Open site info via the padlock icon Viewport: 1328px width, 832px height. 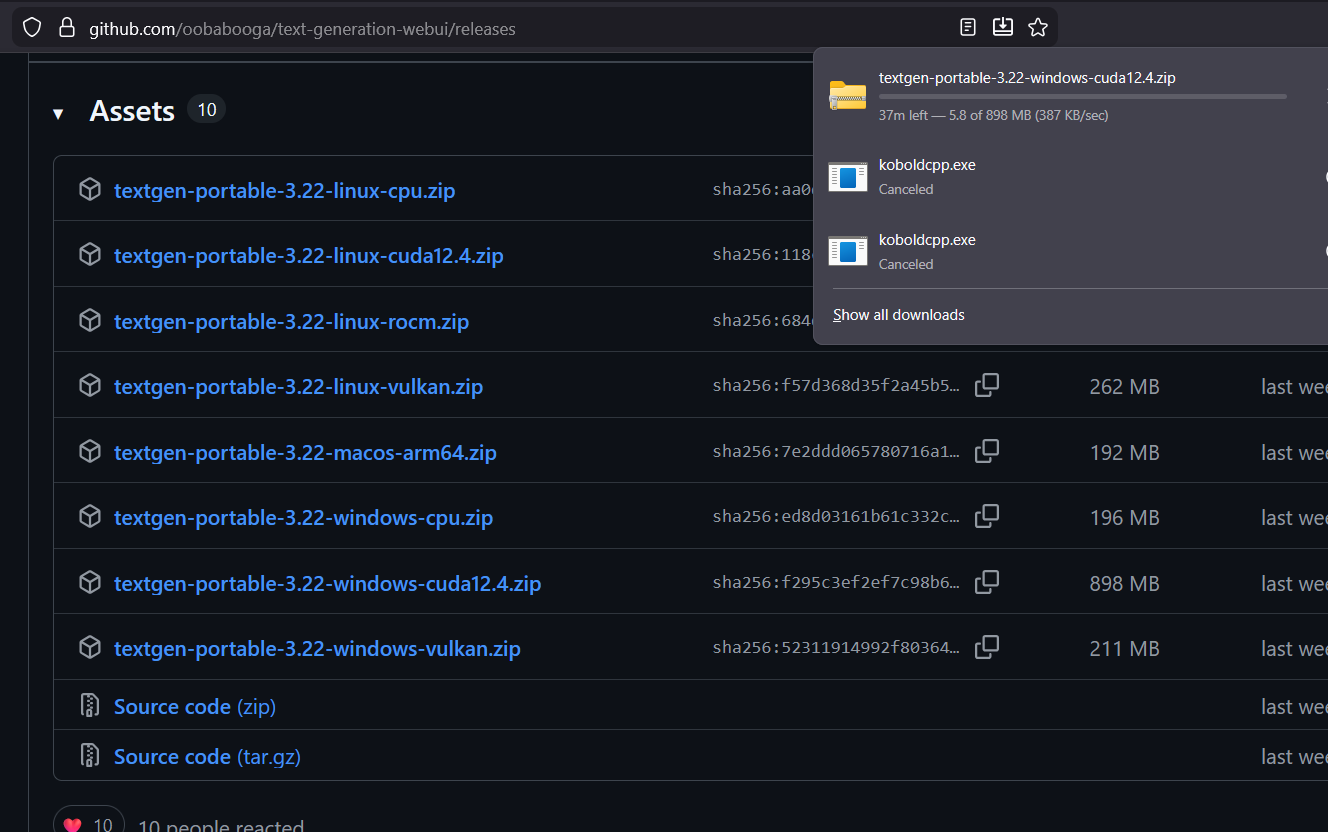click(67, 28)
